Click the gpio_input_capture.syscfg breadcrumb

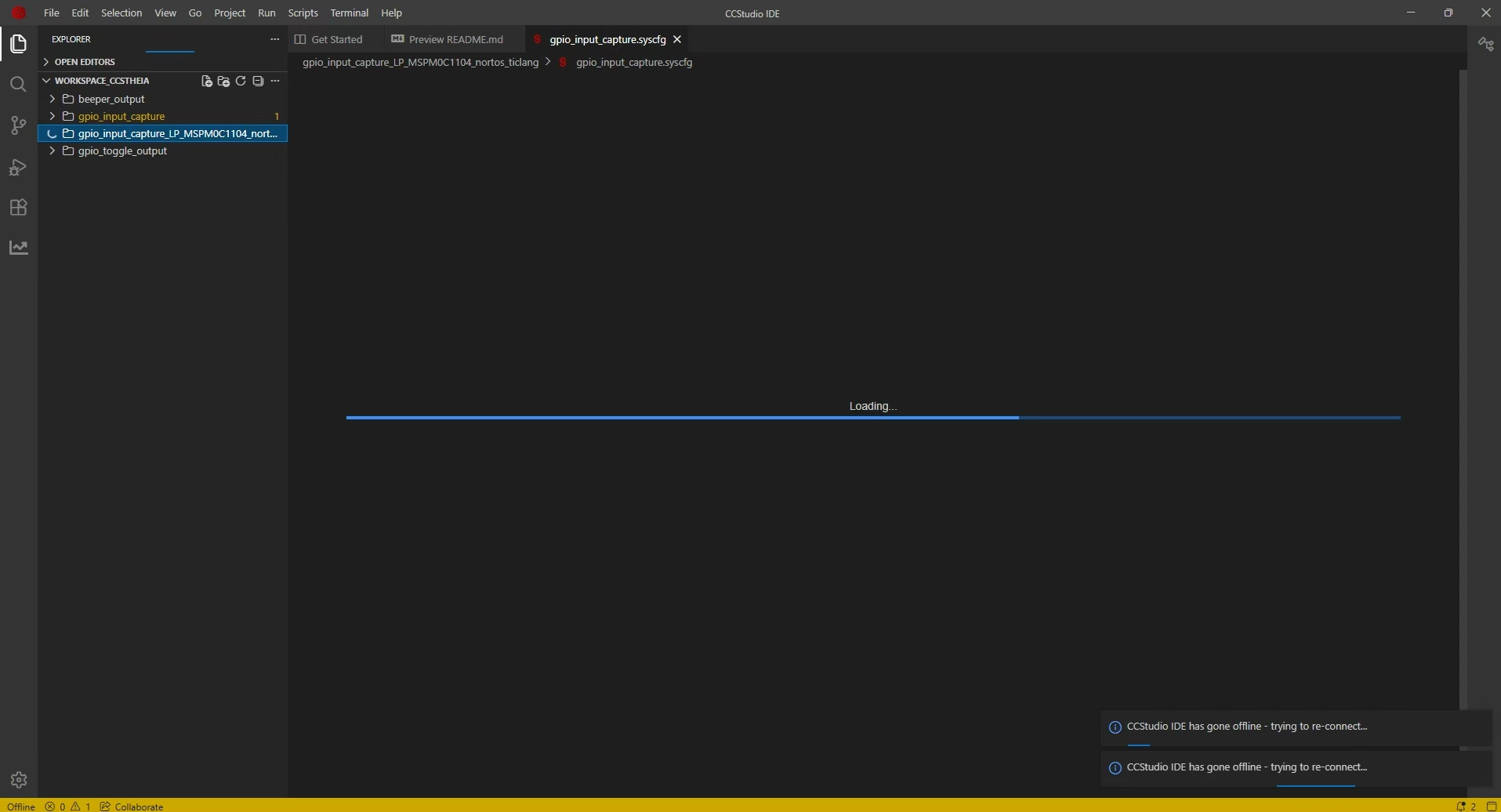pos(634,62)
